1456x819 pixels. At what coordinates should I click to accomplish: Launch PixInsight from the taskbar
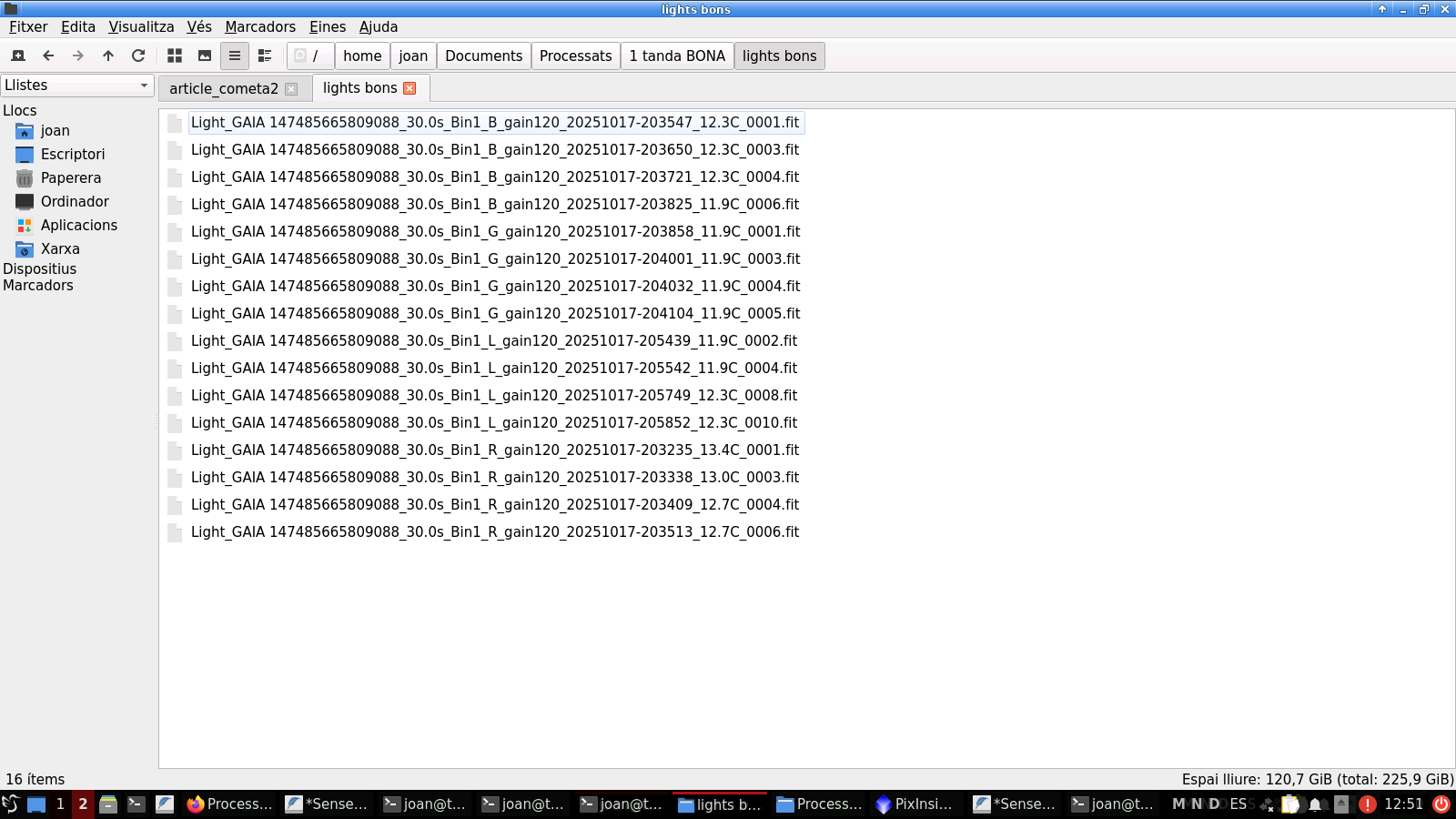tap(914, 804)
